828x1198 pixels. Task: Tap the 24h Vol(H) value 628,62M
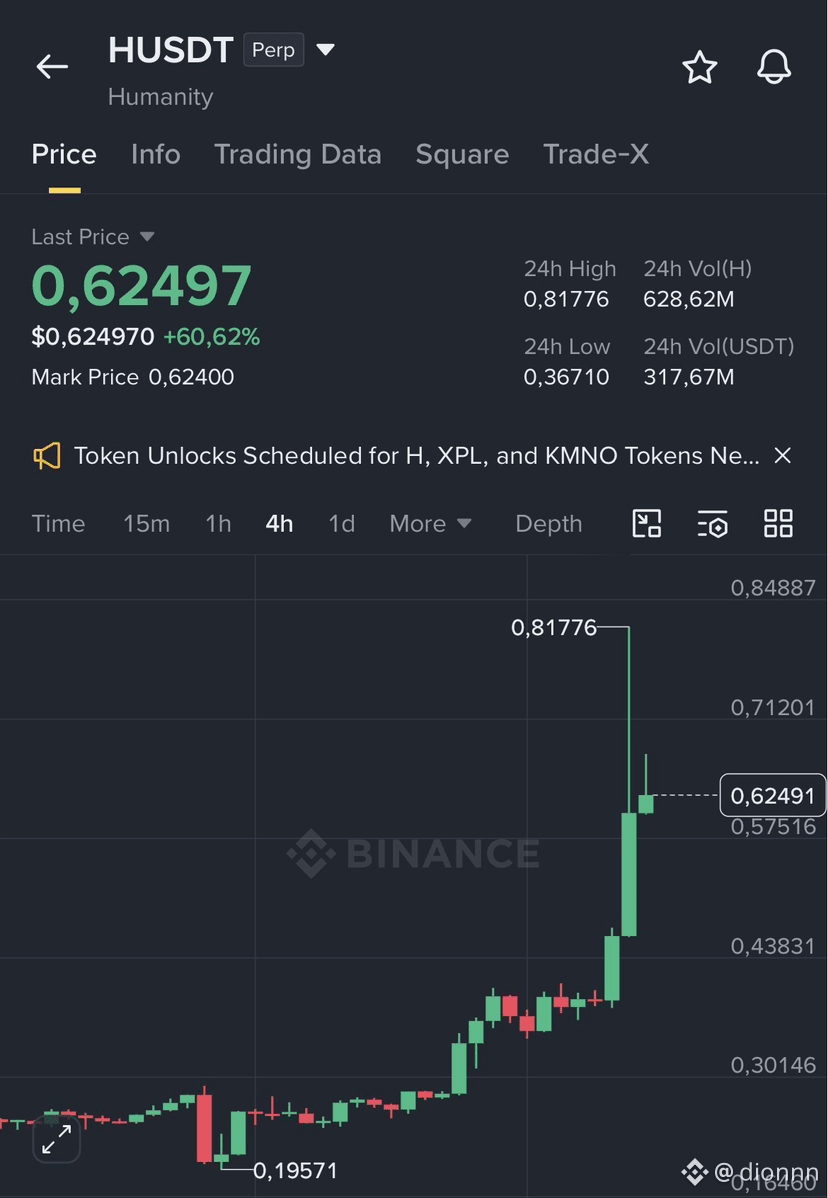pos(688,299)
